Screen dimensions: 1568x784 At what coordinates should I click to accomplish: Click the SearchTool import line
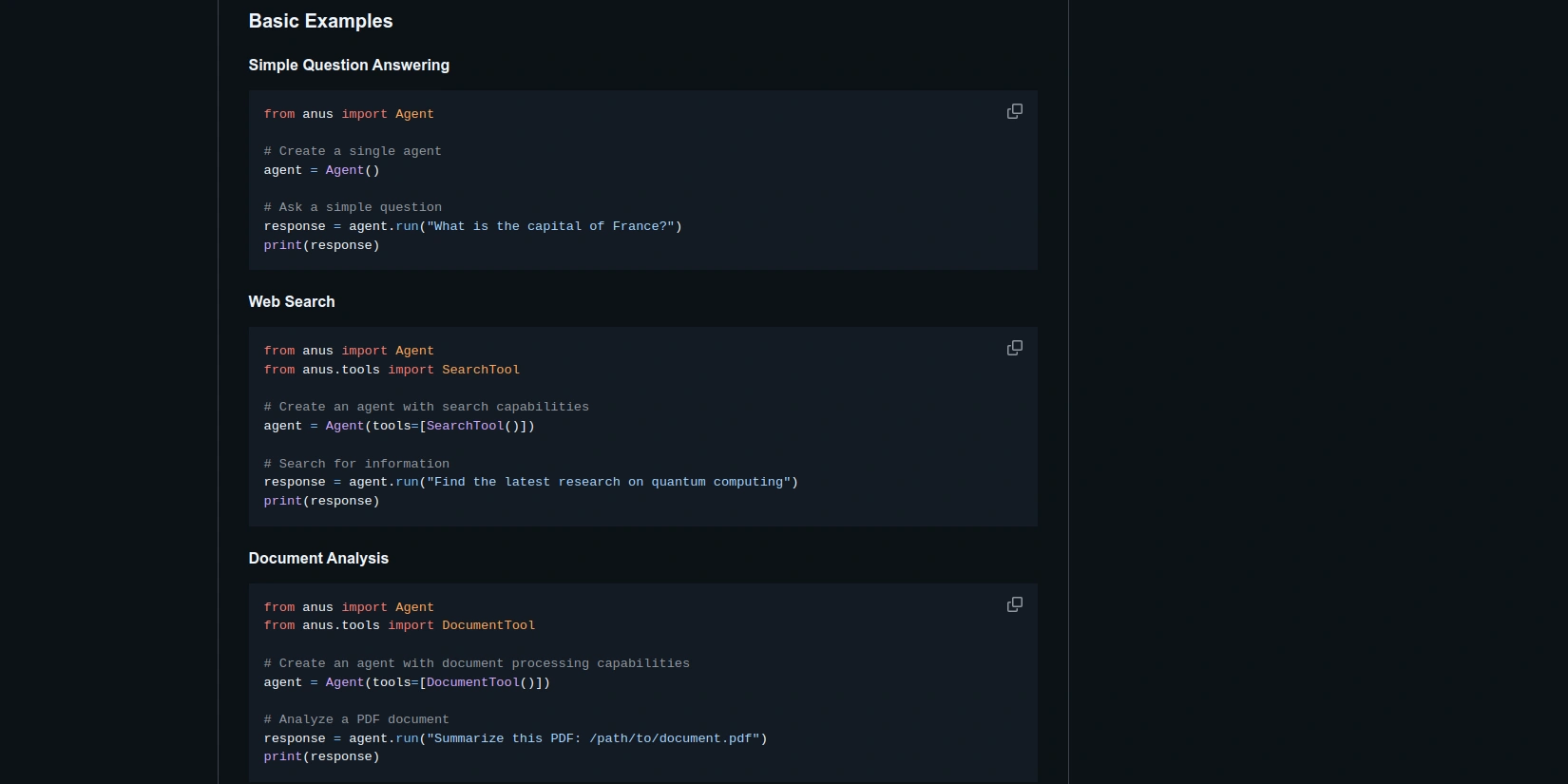[x=392, y=370]
